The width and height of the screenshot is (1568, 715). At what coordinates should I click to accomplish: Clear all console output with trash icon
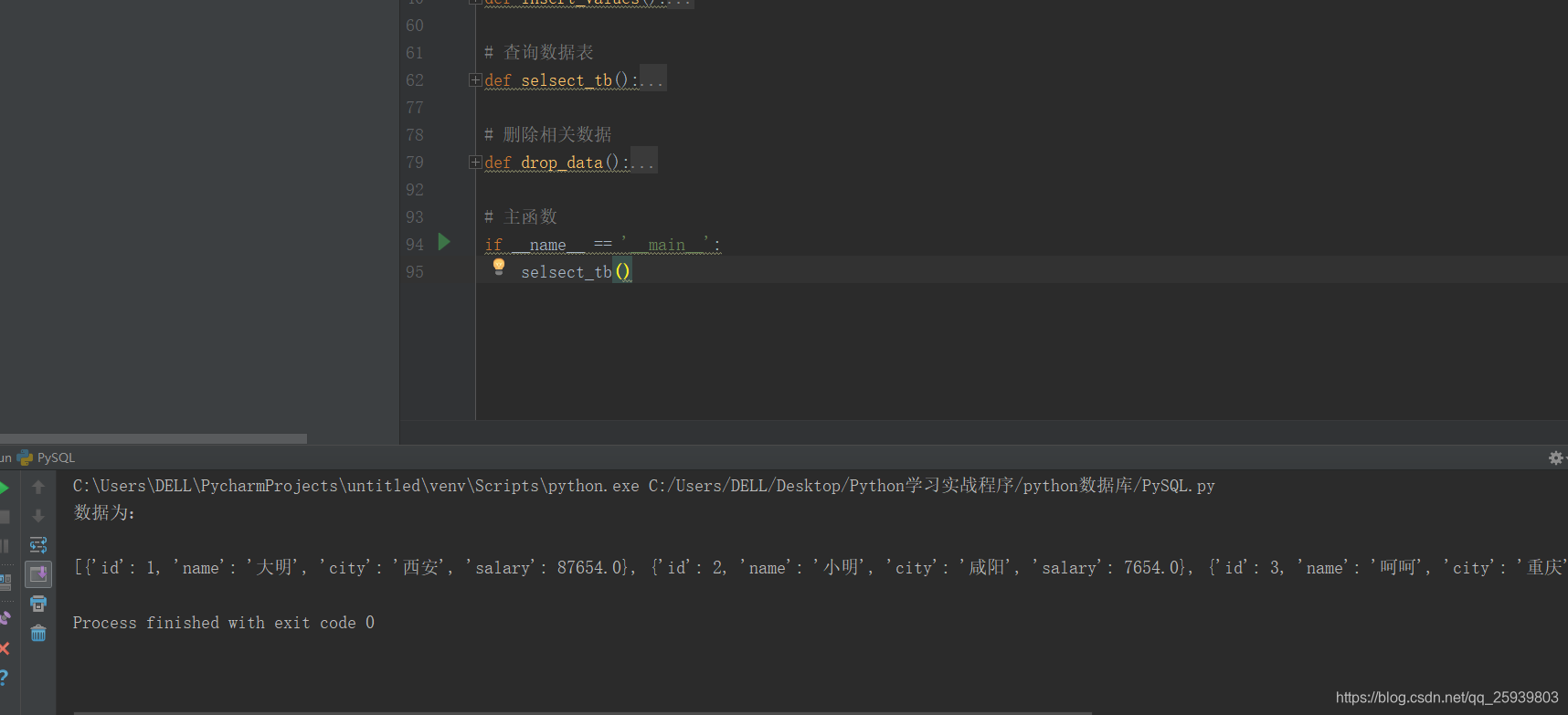(x=38, y=633)
